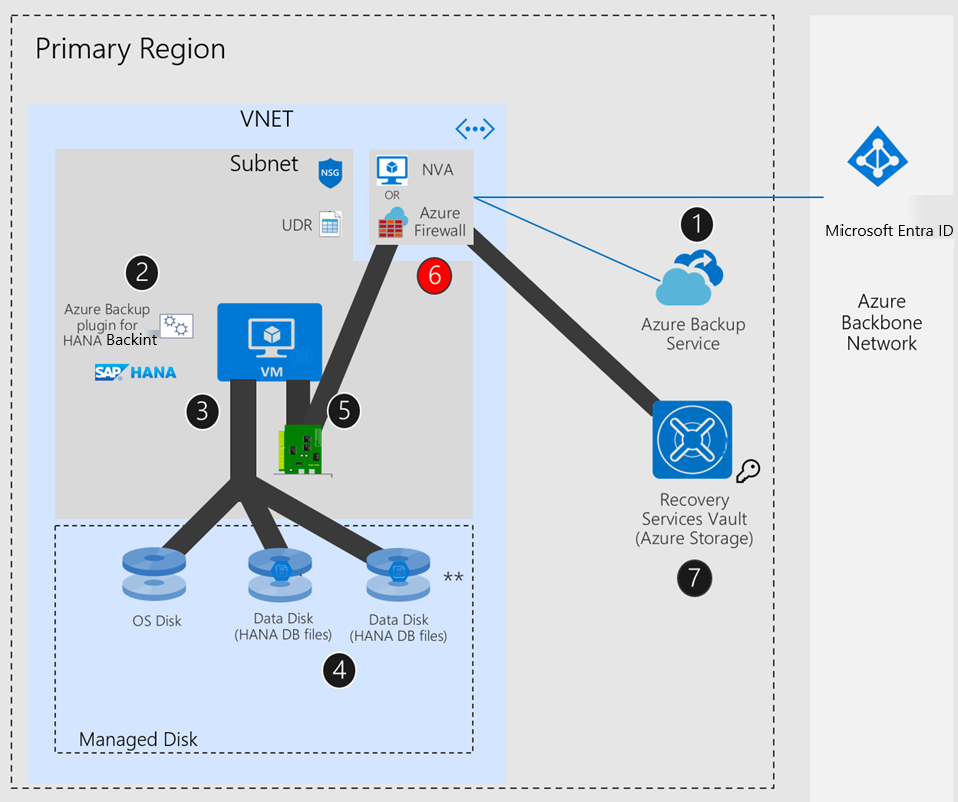This screenshot has height=802, width=958.
Task: Expand the Primary Region boundary
Action: click(130, 48)
